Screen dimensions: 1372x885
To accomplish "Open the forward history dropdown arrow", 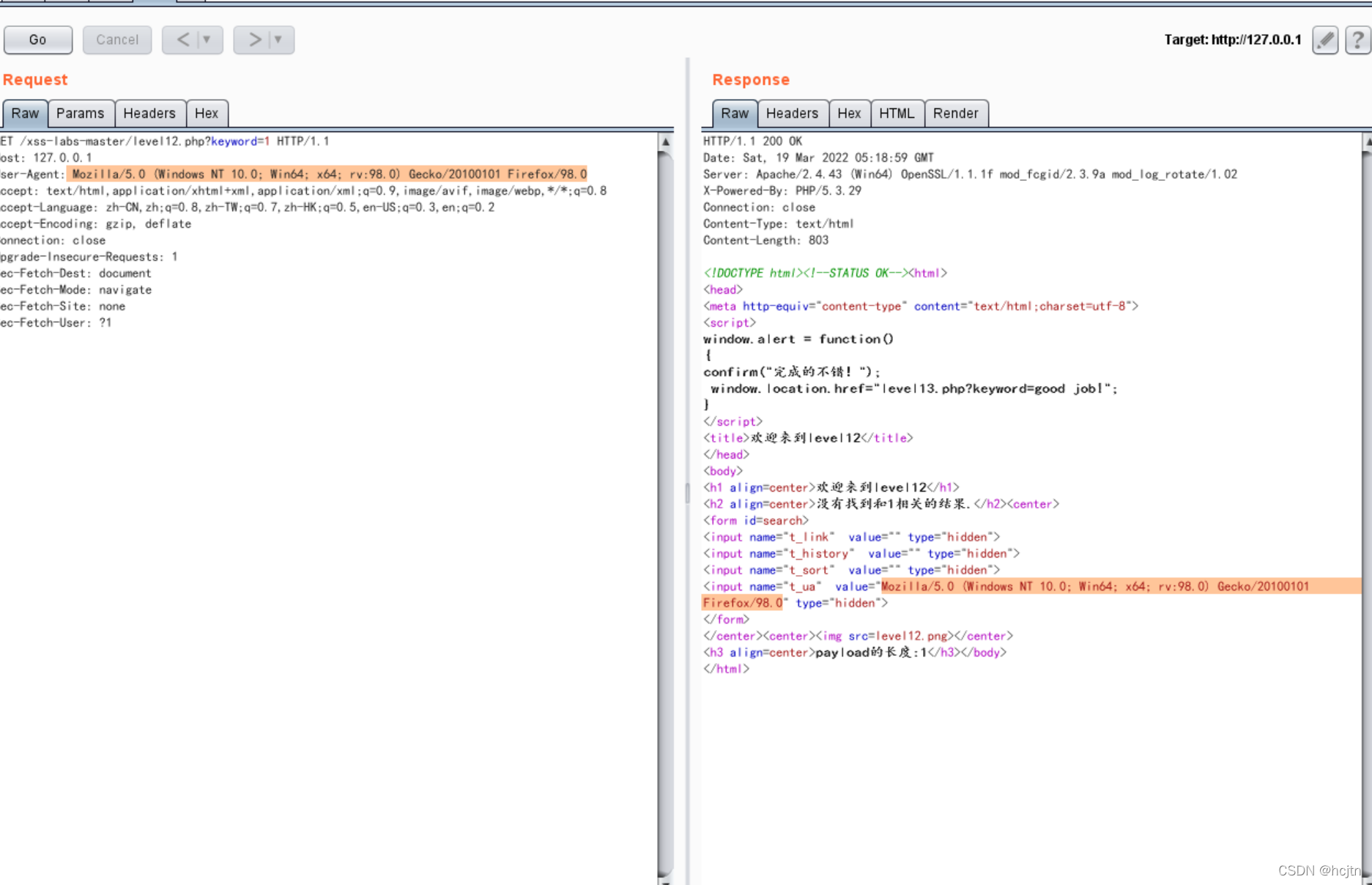I will 278,40.
